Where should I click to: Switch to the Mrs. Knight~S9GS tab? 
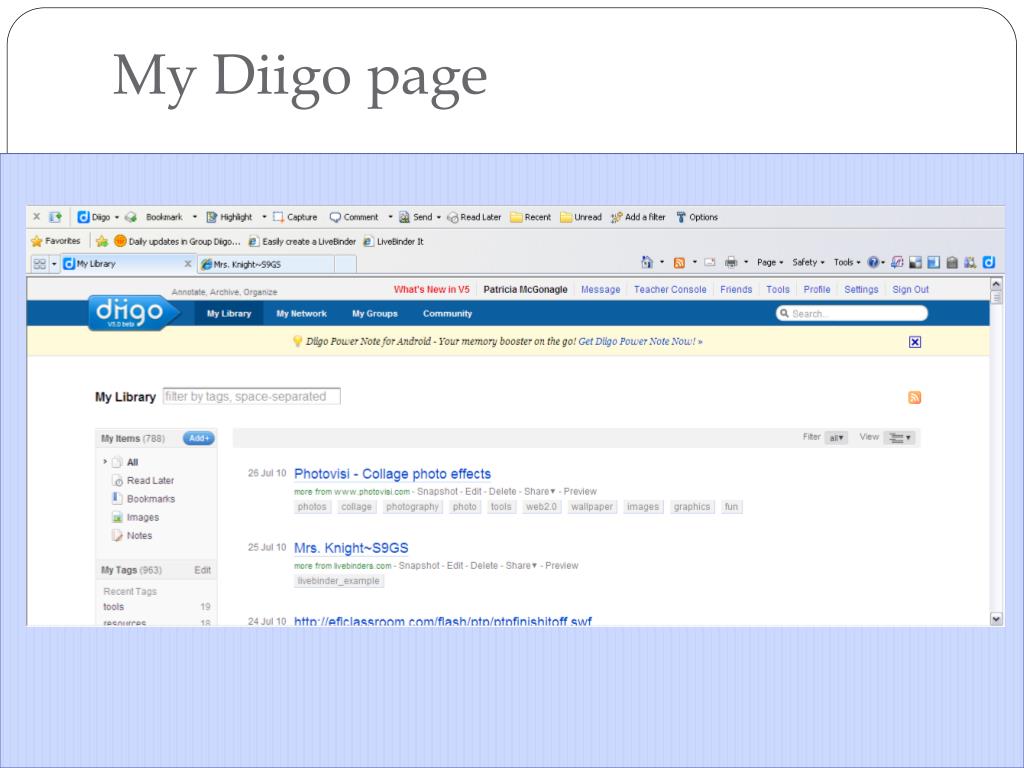266,264
